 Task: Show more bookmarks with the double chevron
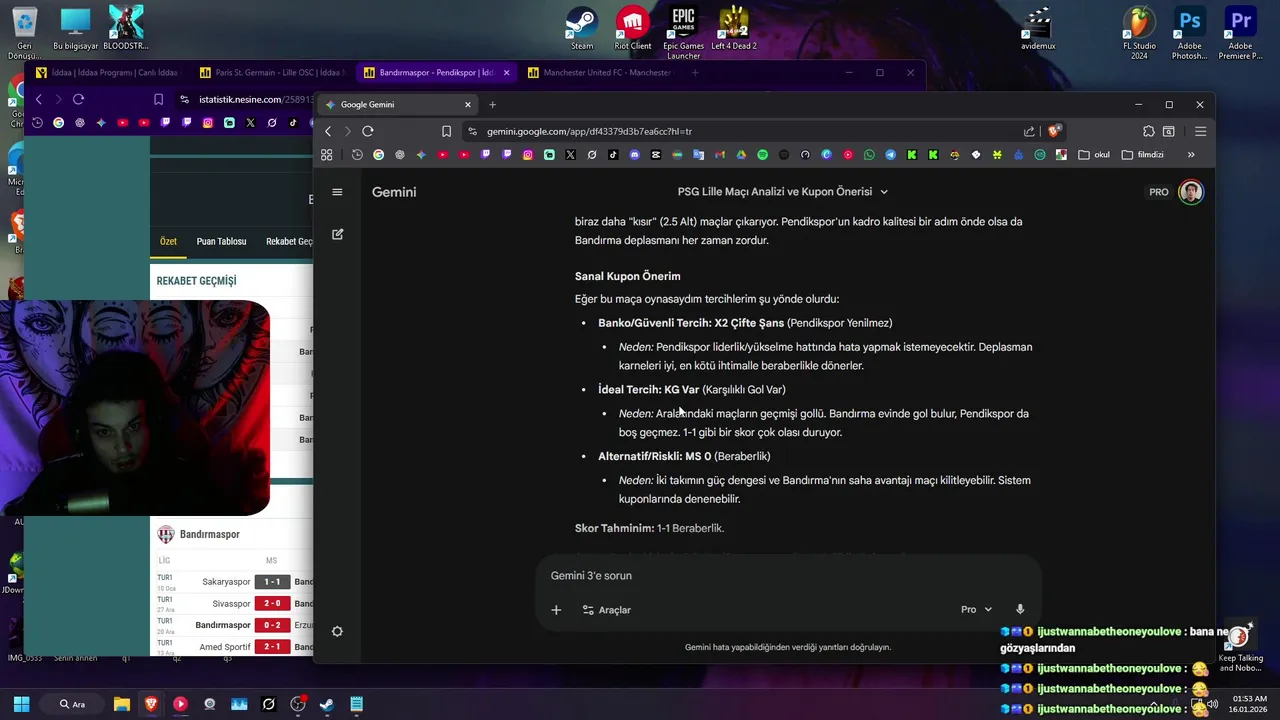[x=1191, y=155]
